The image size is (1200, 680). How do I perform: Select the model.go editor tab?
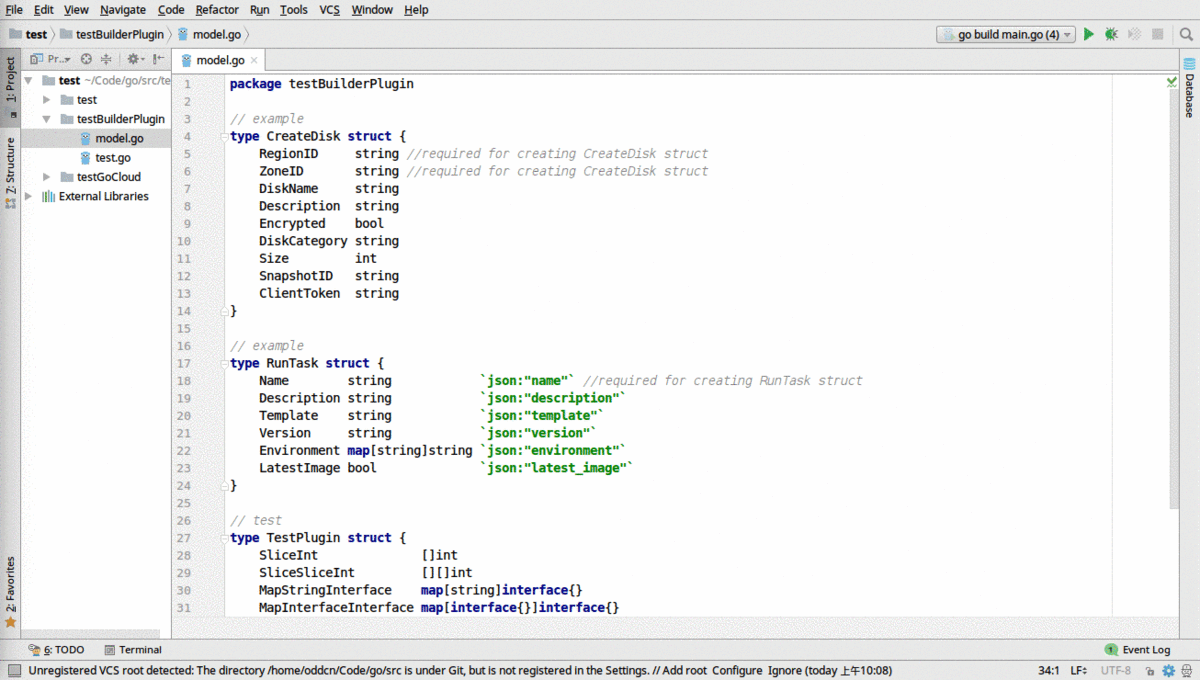pos(219,60)
